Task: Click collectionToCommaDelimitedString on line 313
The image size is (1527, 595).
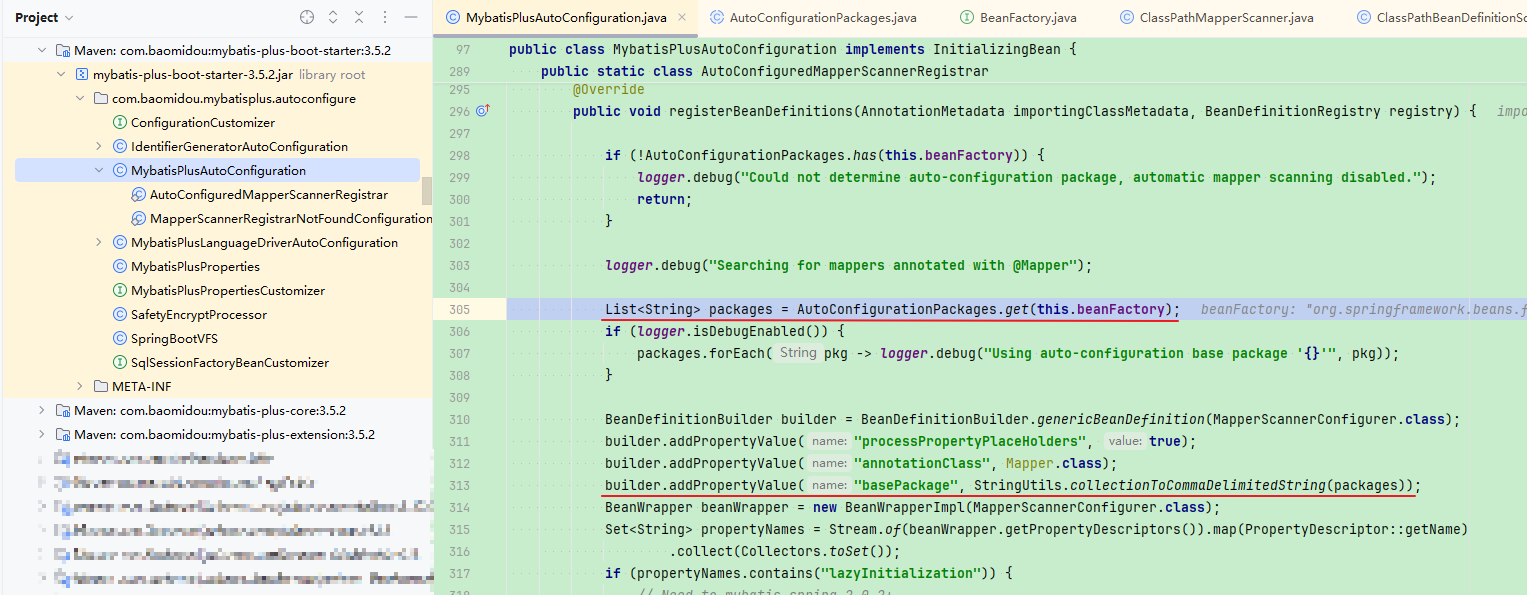Action: 1198,485
